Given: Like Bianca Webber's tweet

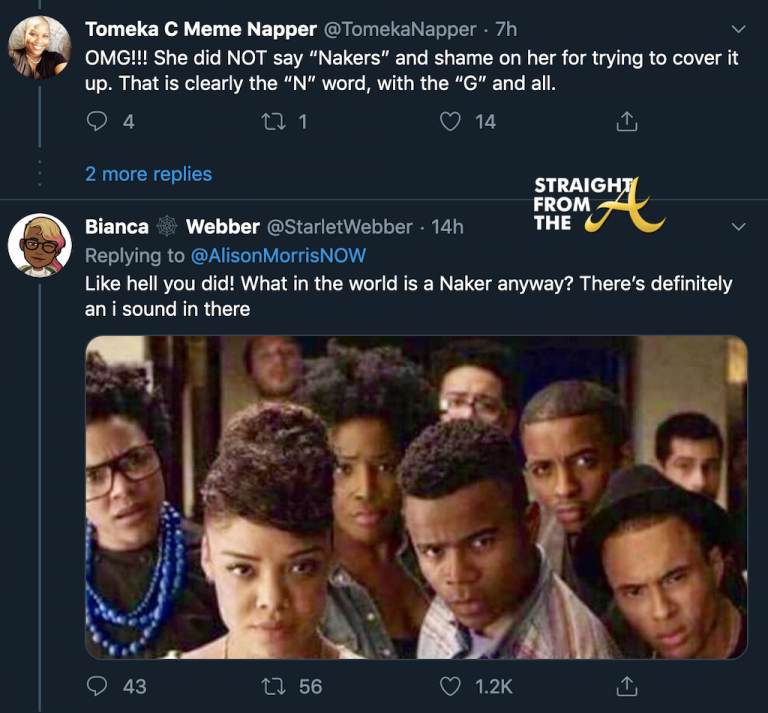Looking at the screenshot, I should [451, 686].
